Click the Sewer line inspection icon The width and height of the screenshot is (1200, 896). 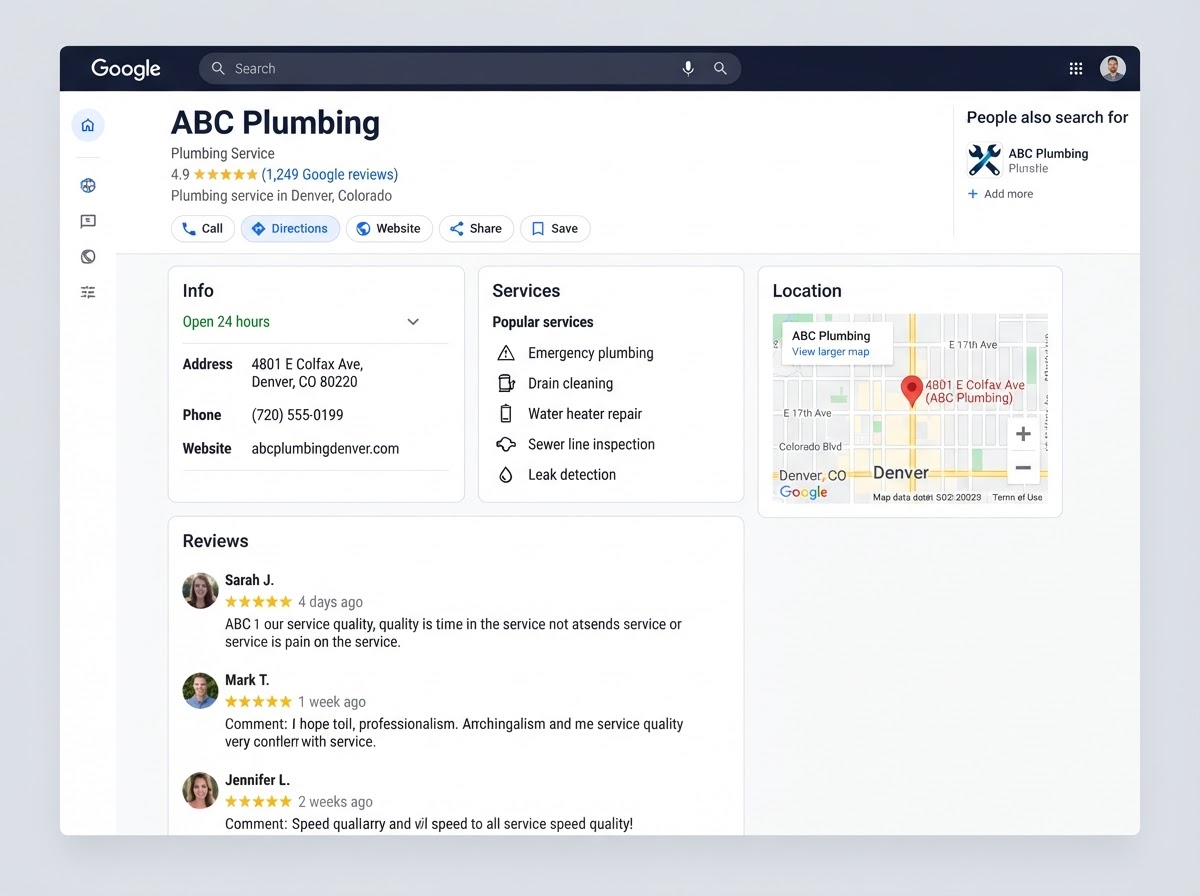click(x=506, y=444)
